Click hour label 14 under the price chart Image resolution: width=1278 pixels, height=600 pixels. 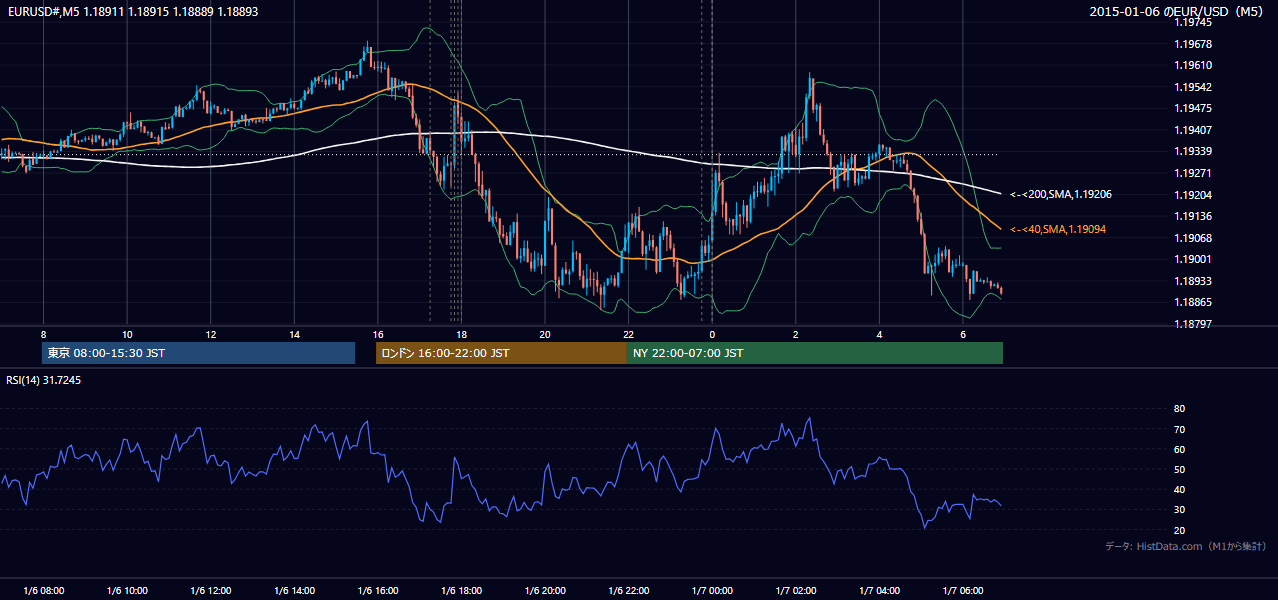pyautogui.click(x=294, y=334)
